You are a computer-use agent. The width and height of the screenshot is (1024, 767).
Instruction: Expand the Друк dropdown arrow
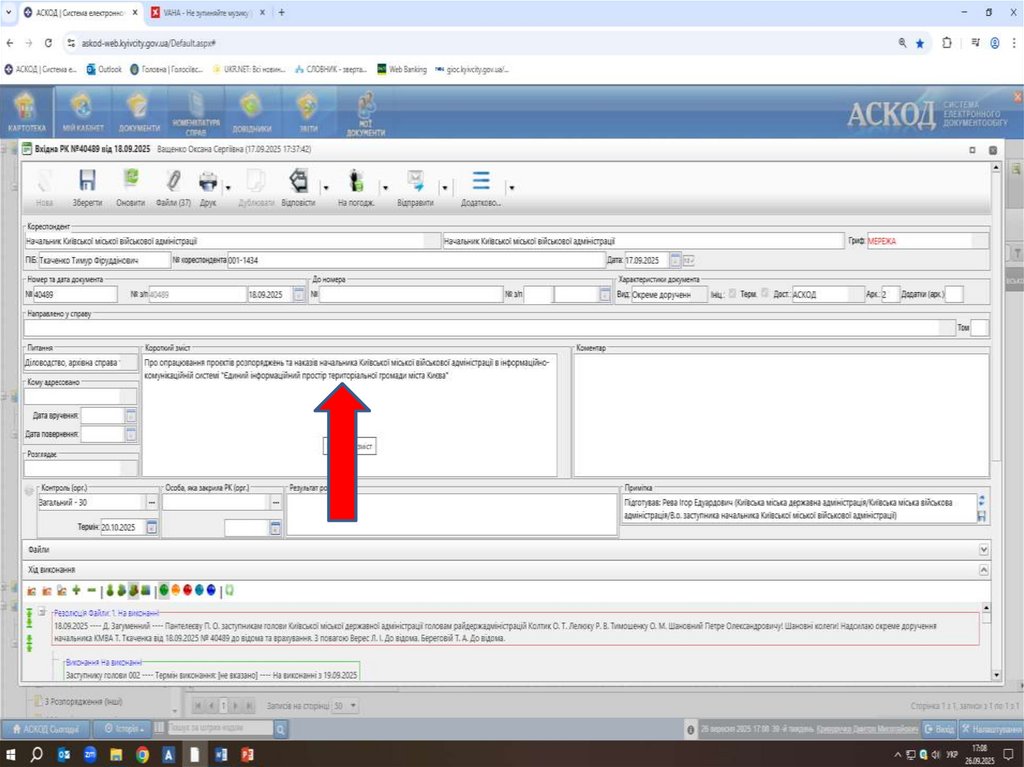[x=228, y=188]
